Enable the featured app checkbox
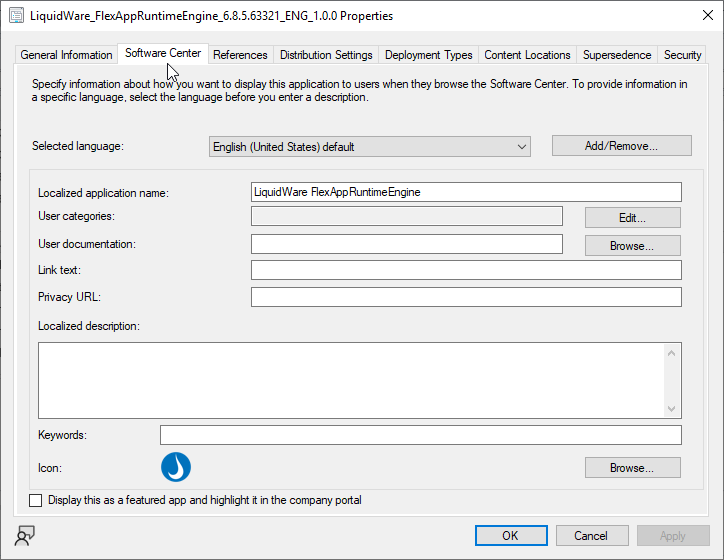 coord(37,500)
